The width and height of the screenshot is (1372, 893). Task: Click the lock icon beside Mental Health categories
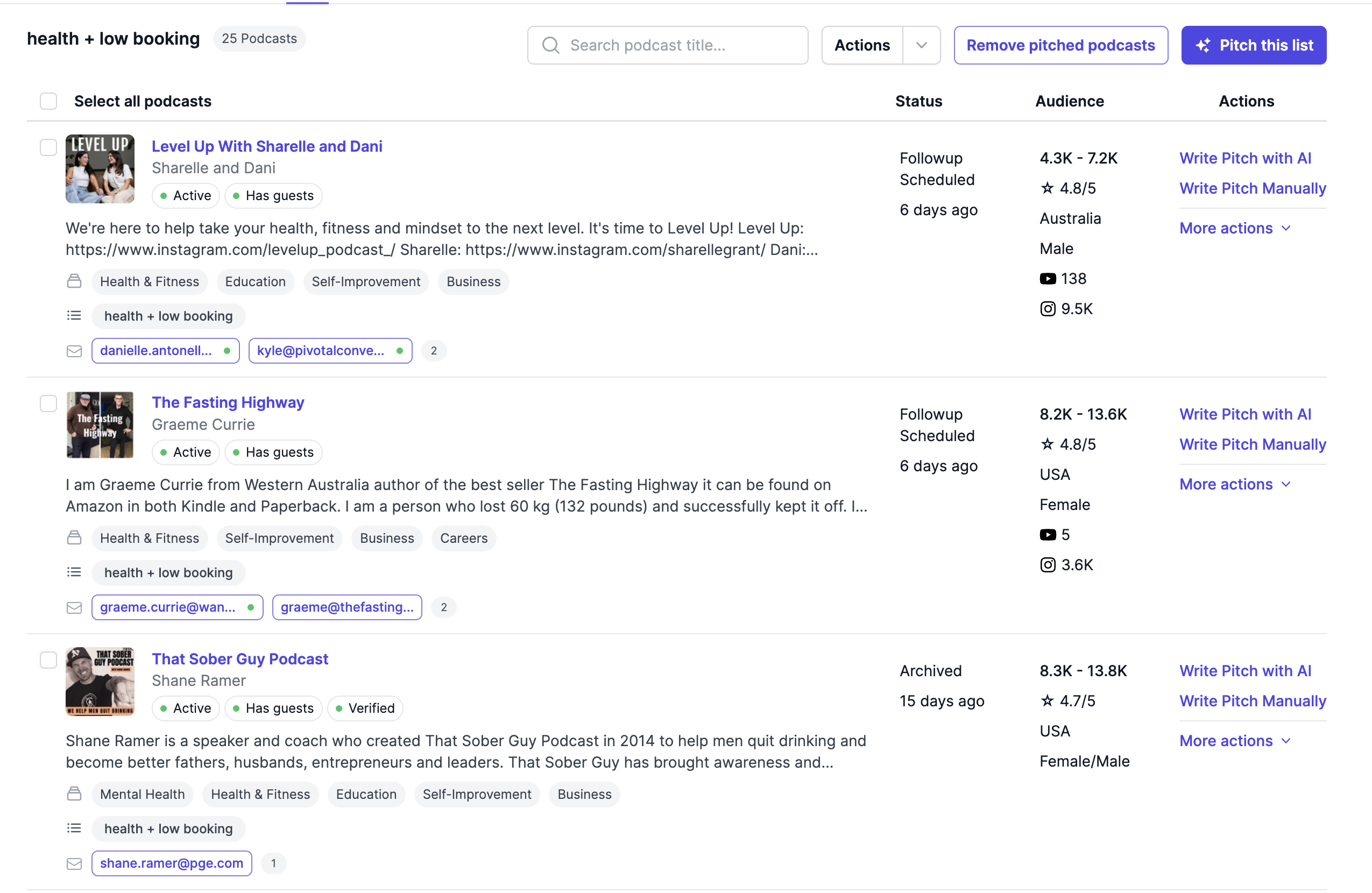74,794
